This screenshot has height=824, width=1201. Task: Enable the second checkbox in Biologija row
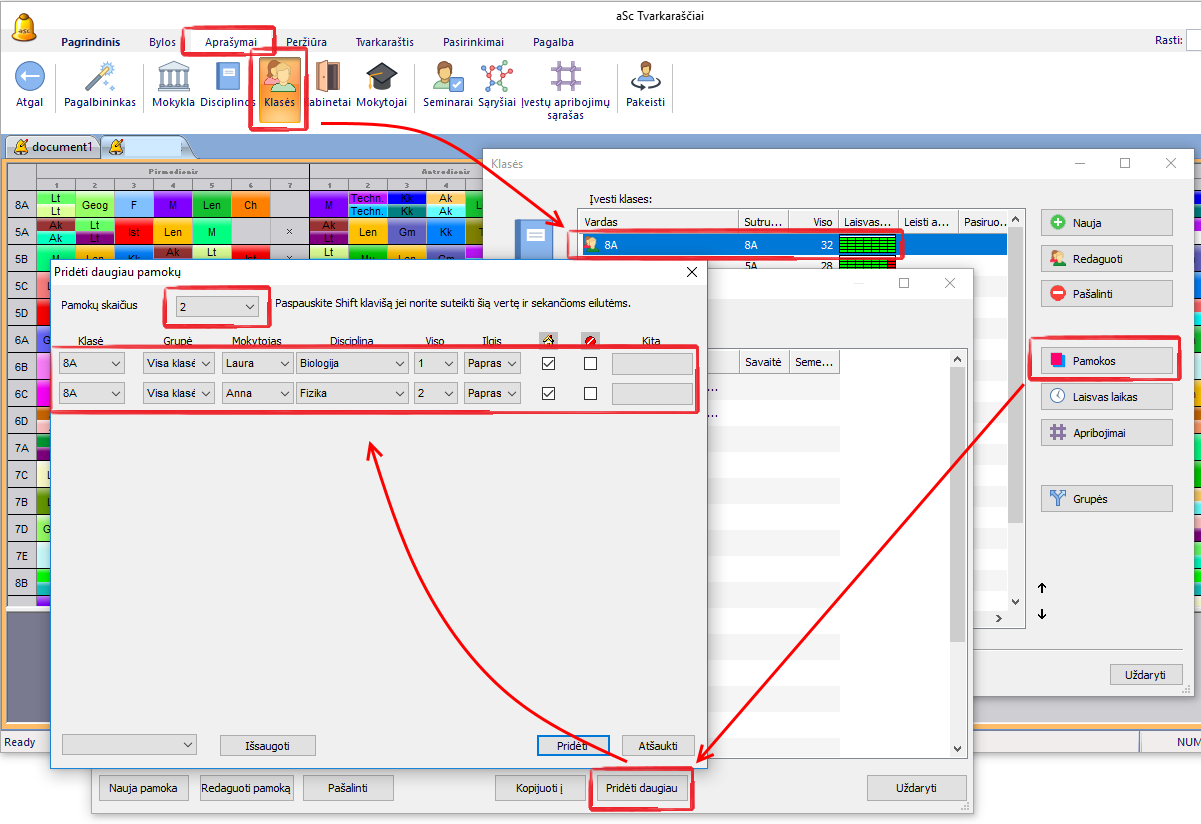pyautogui.click(x=590, y=364)
